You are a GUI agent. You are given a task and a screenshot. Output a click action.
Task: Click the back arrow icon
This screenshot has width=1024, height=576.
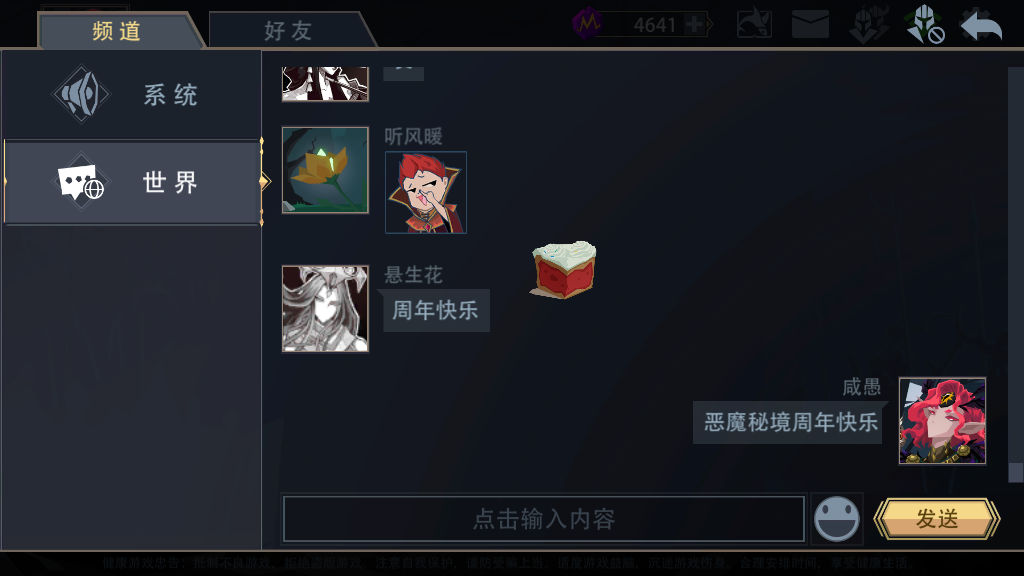coord(981,26)
